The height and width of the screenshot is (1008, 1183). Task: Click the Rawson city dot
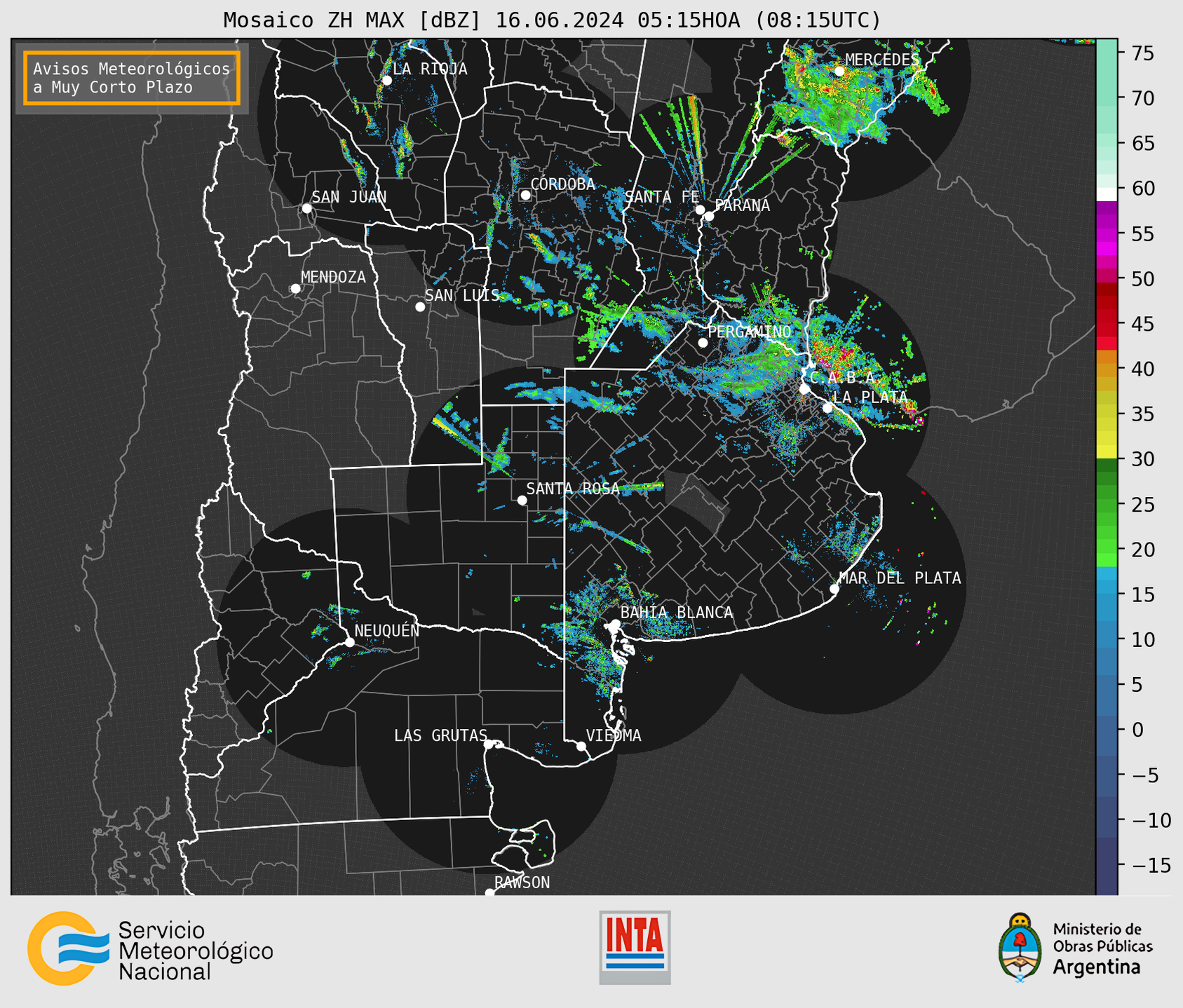point(489,892)
